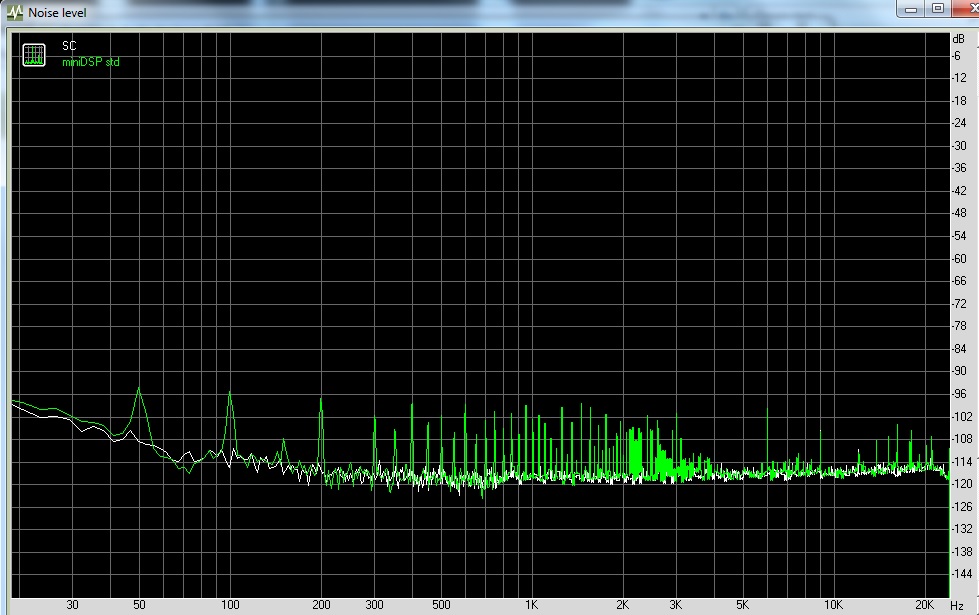
Task: Click the 20K frequency axis label
Action: [x=924, y=604]
